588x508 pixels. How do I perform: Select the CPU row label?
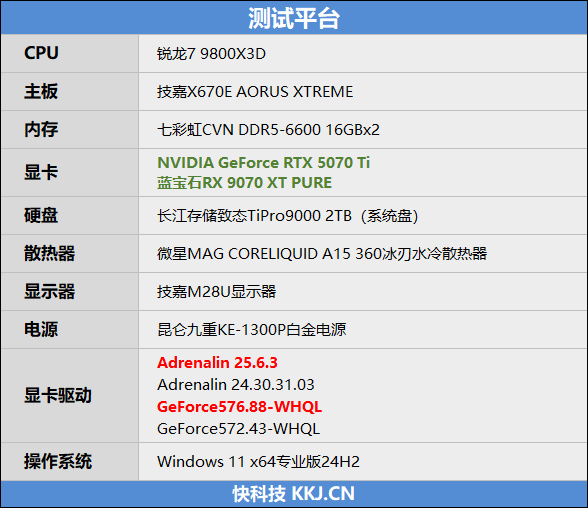(41, 53)
